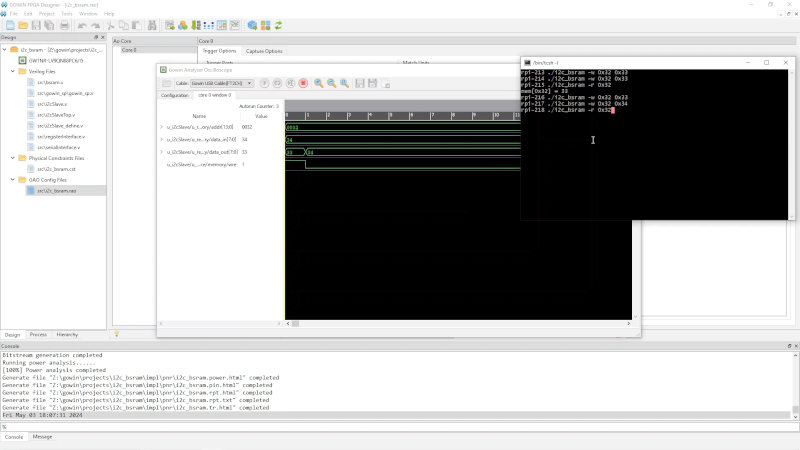The height and width of the screenshot is (450, 800).
Task: Click the red Stop button in oscilloscope
Action: pyautogui.click(x=303, y=83)
